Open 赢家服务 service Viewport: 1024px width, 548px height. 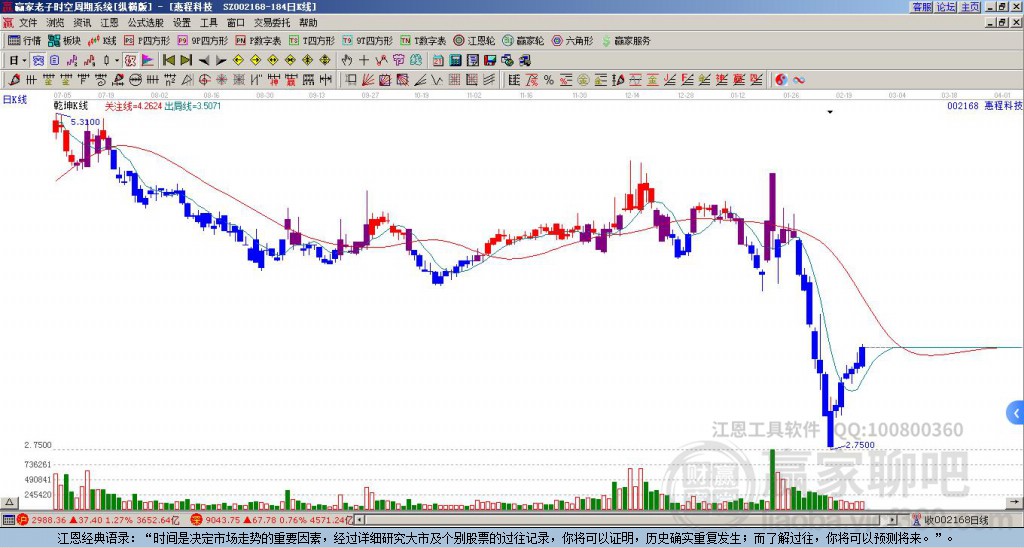[x=626, y=40]
